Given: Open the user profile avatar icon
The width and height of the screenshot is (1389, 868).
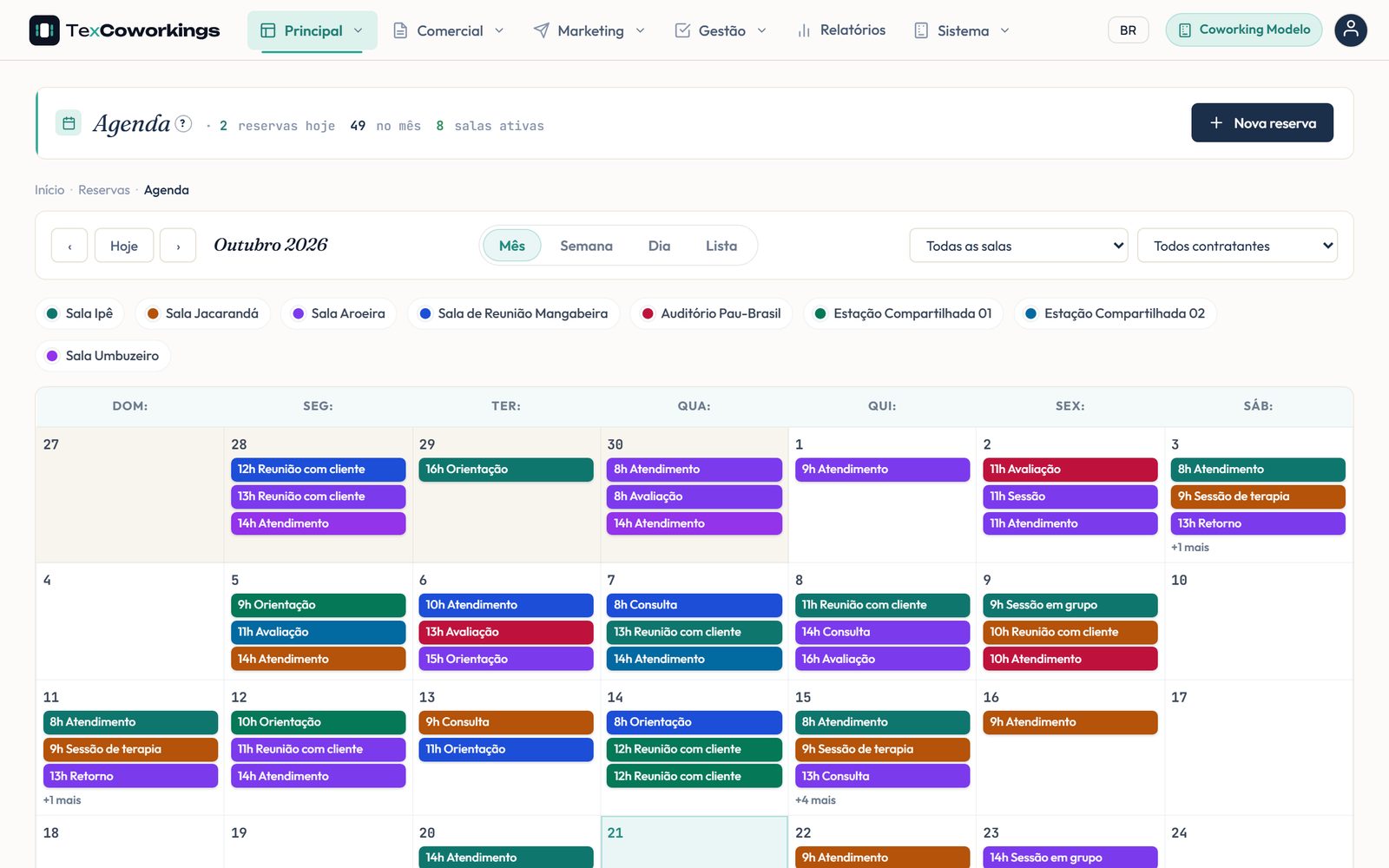Looking at the screenshot, I should tap(1350, 30).
